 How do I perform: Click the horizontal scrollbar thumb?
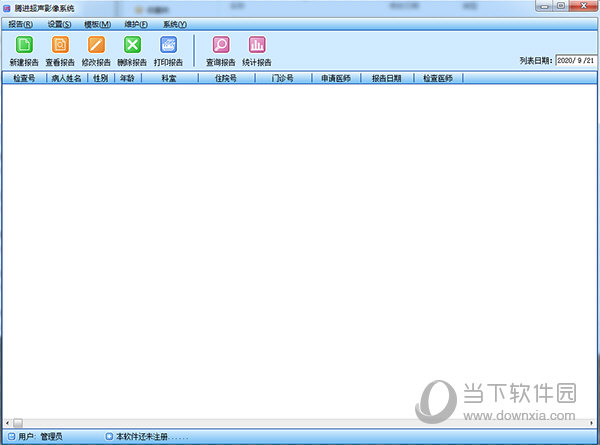[18, 423]
